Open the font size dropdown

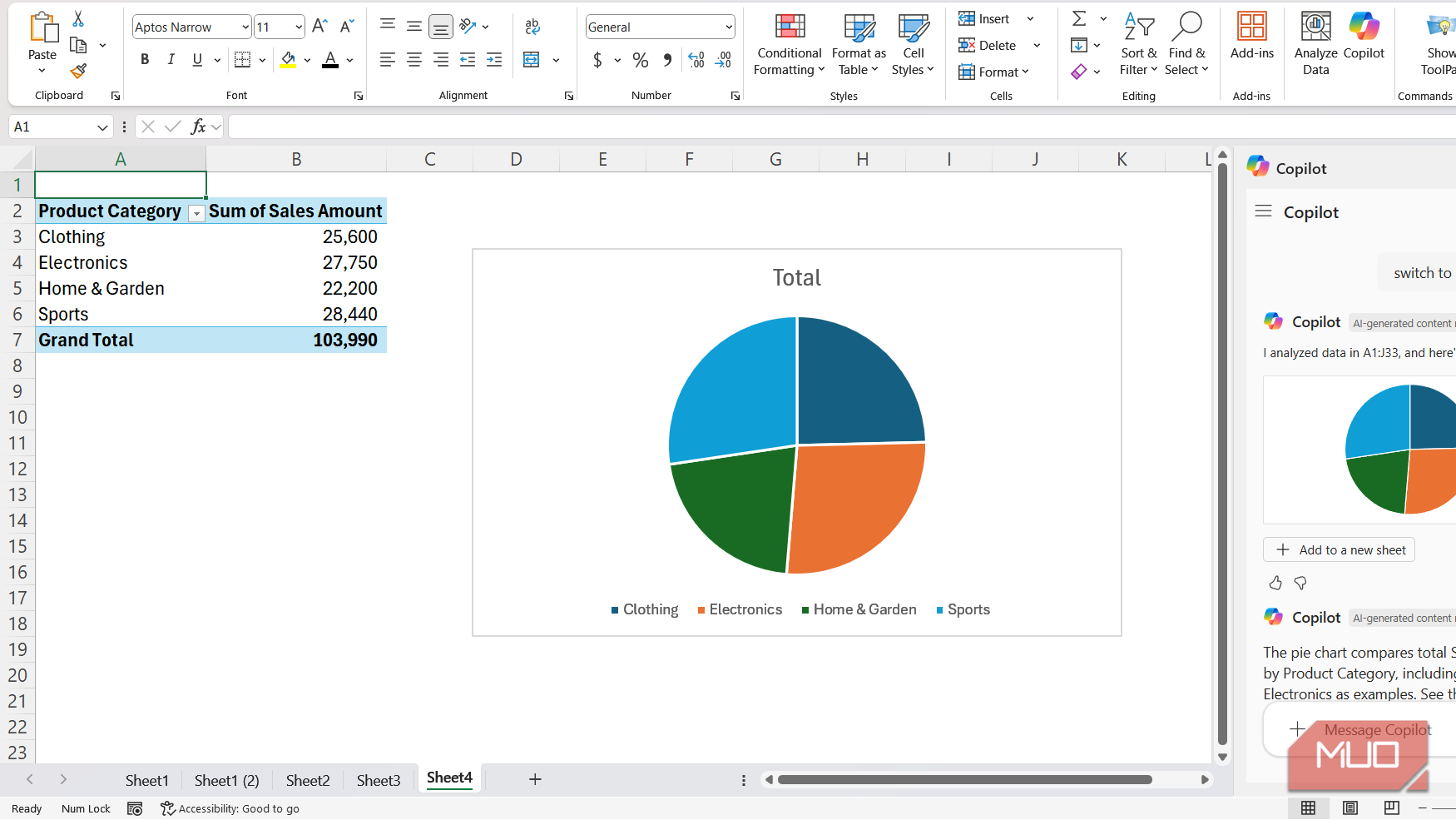pyautogui.click(x=299, y=27)
